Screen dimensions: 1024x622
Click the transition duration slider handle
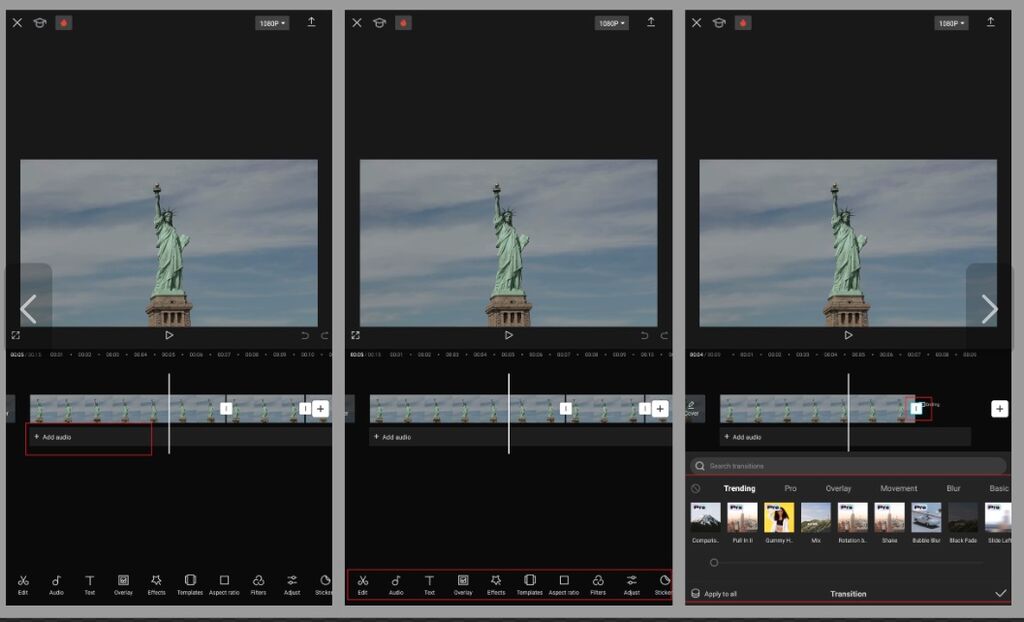click(714, 563)
